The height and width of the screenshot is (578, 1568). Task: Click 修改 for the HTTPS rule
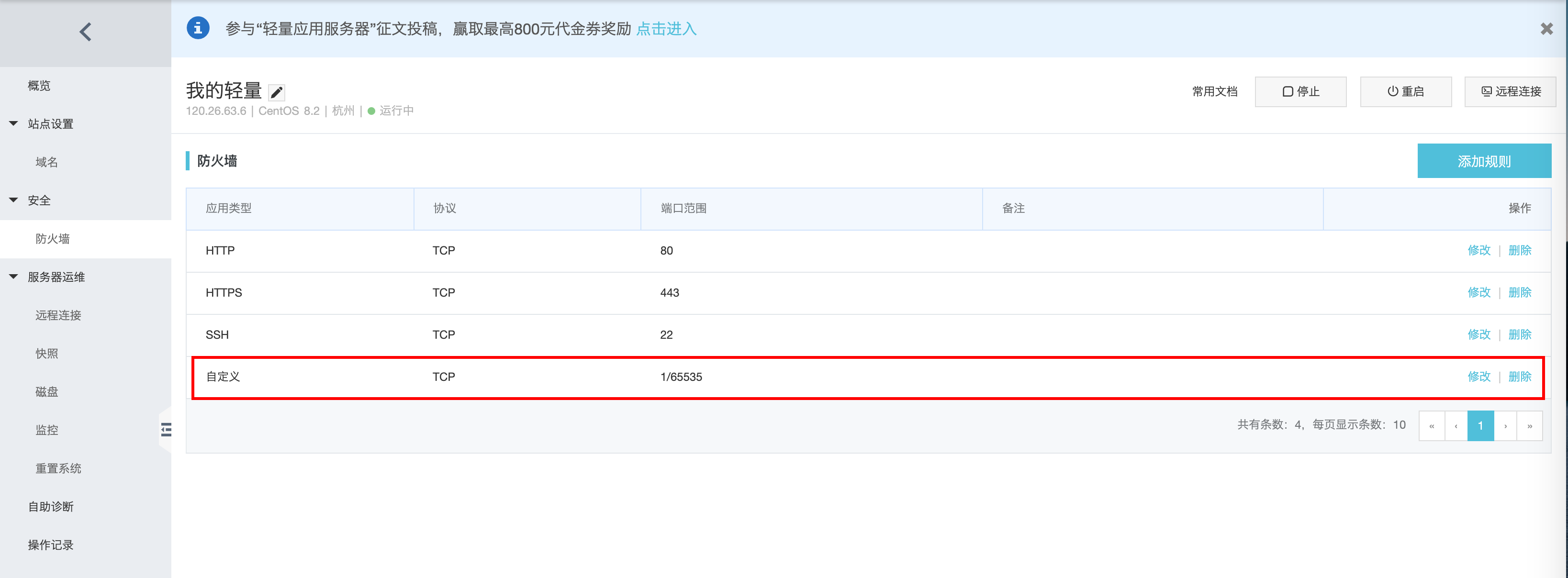point(1478,293)
